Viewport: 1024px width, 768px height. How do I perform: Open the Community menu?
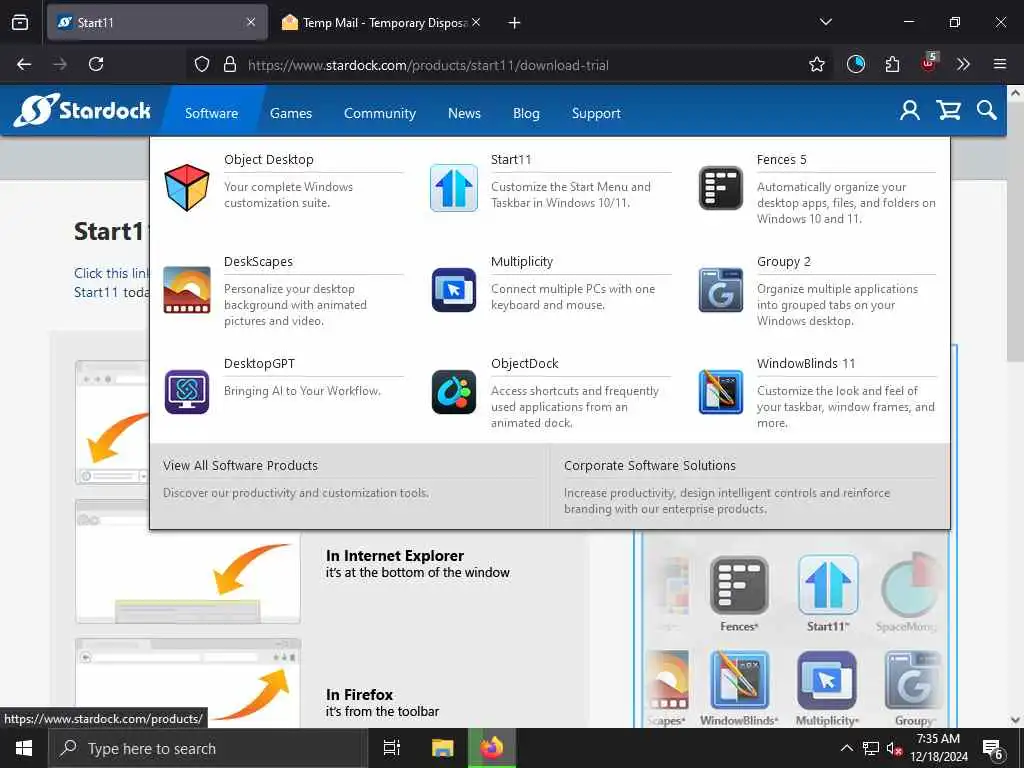coord(379,113)
